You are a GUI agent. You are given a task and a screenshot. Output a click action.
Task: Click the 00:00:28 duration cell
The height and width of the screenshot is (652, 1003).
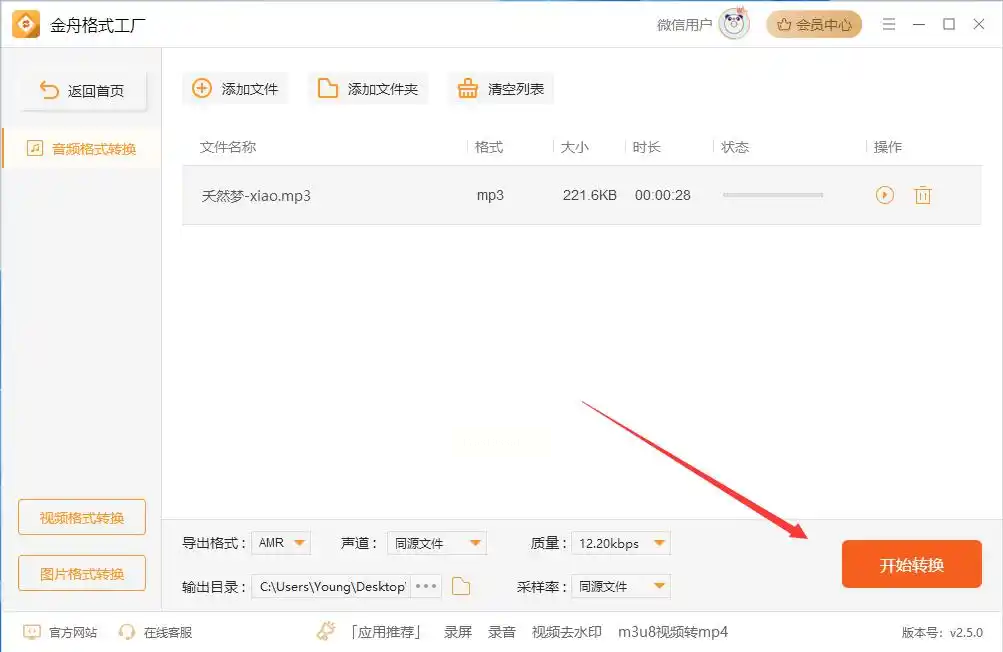(x=663, y=195)
